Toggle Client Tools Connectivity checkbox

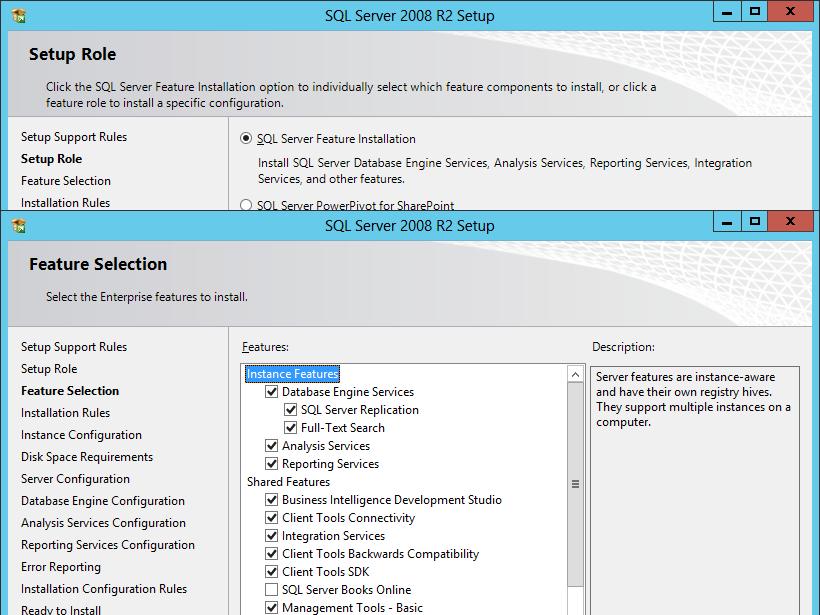pos(271,518)
